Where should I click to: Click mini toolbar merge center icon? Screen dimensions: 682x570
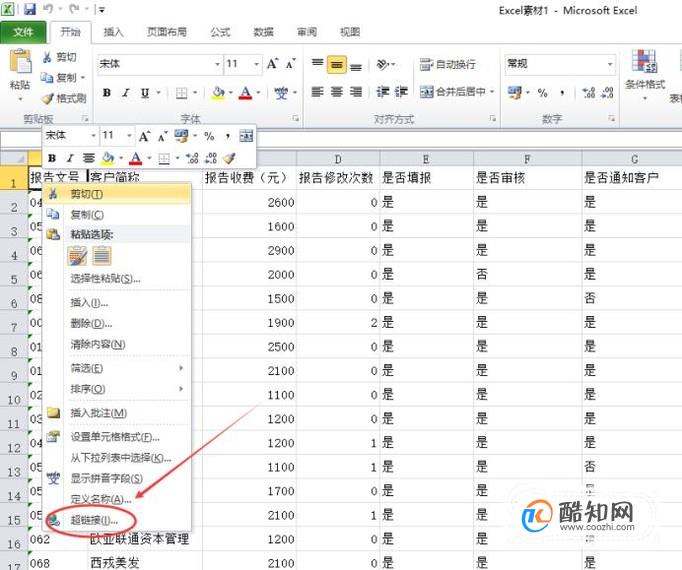click(246, 136)
